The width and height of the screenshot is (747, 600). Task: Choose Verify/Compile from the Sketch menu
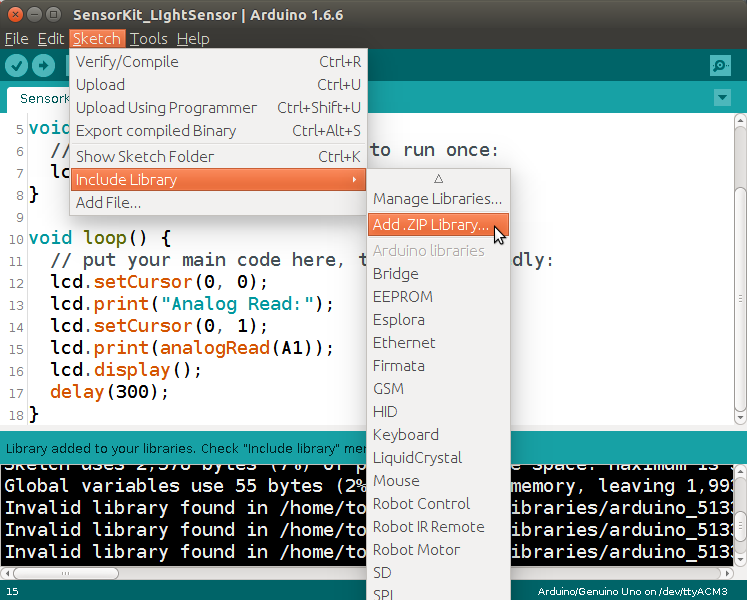218,61
